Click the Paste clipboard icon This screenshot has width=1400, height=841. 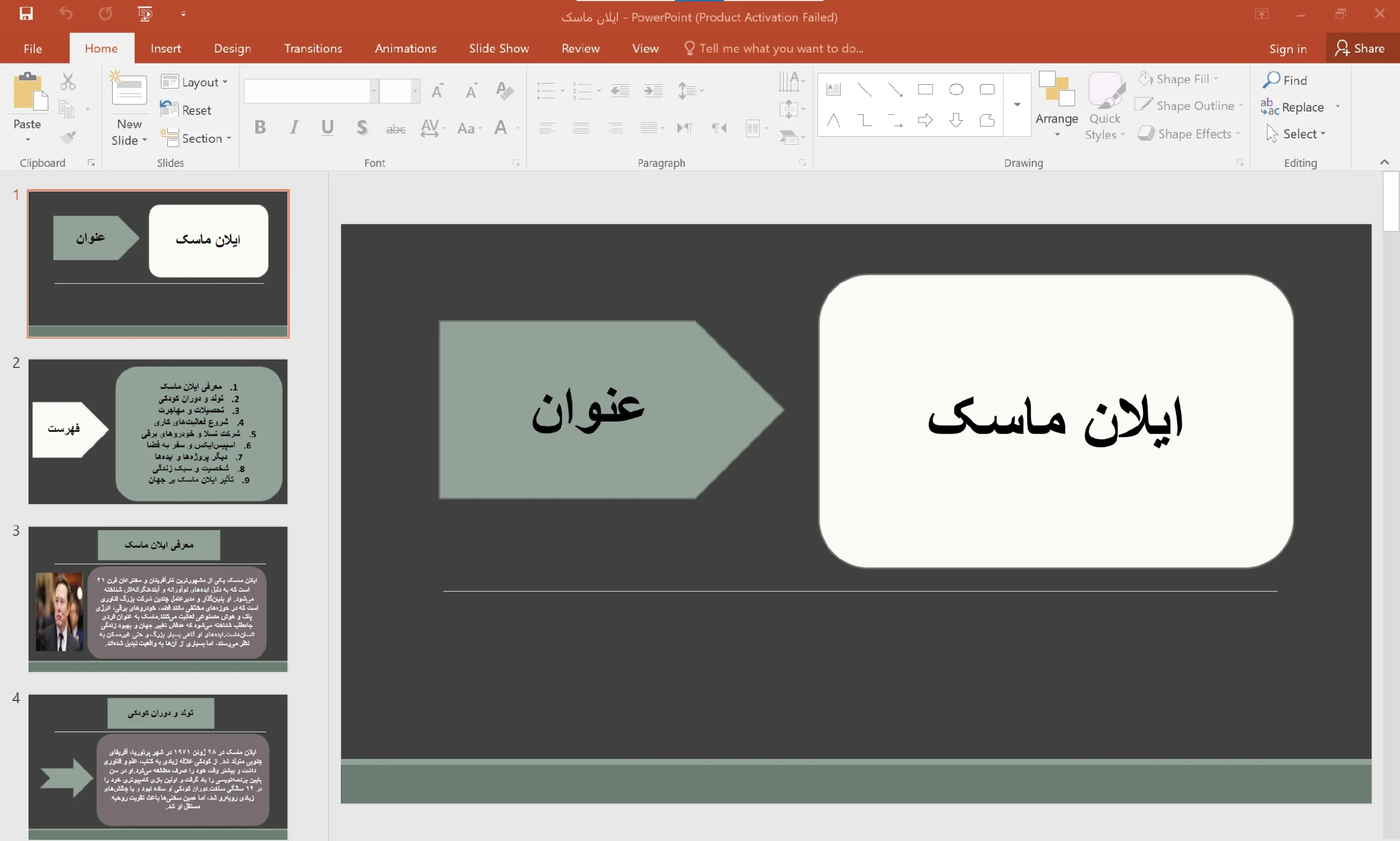30,92
